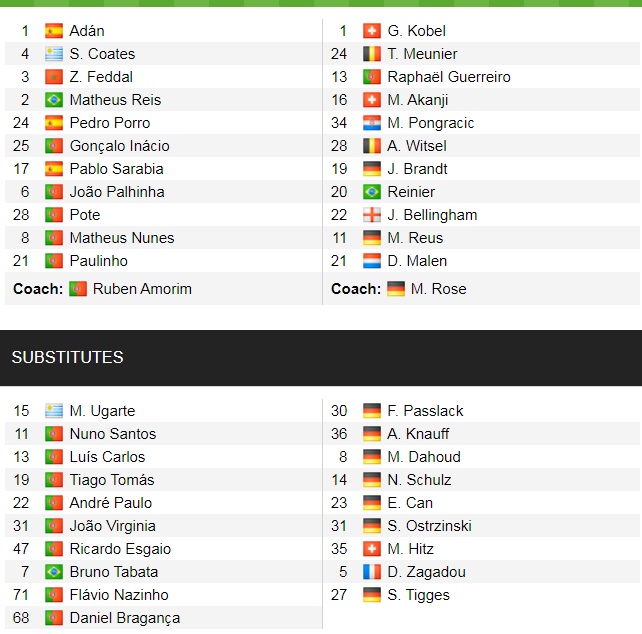
Task: Click the Belgium flag beside T. Meunier
Action: point(372,54)
